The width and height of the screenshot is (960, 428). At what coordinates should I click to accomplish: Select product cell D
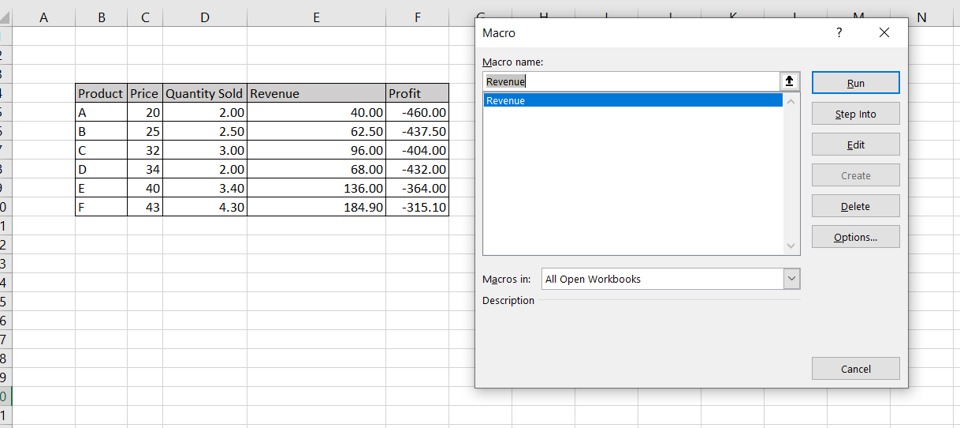102,170
